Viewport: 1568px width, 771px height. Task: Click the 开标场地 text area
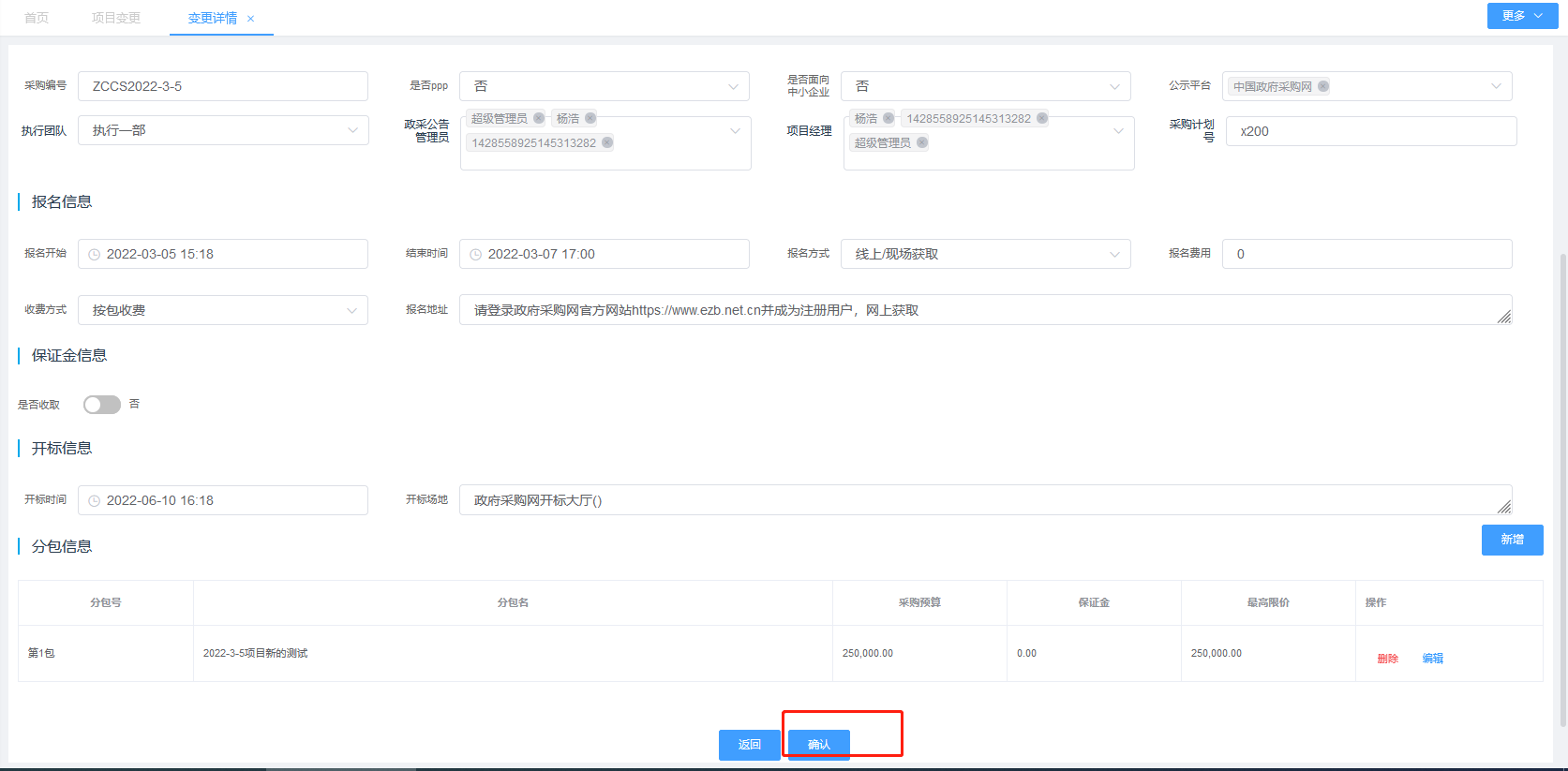click(x=986, y=499)
